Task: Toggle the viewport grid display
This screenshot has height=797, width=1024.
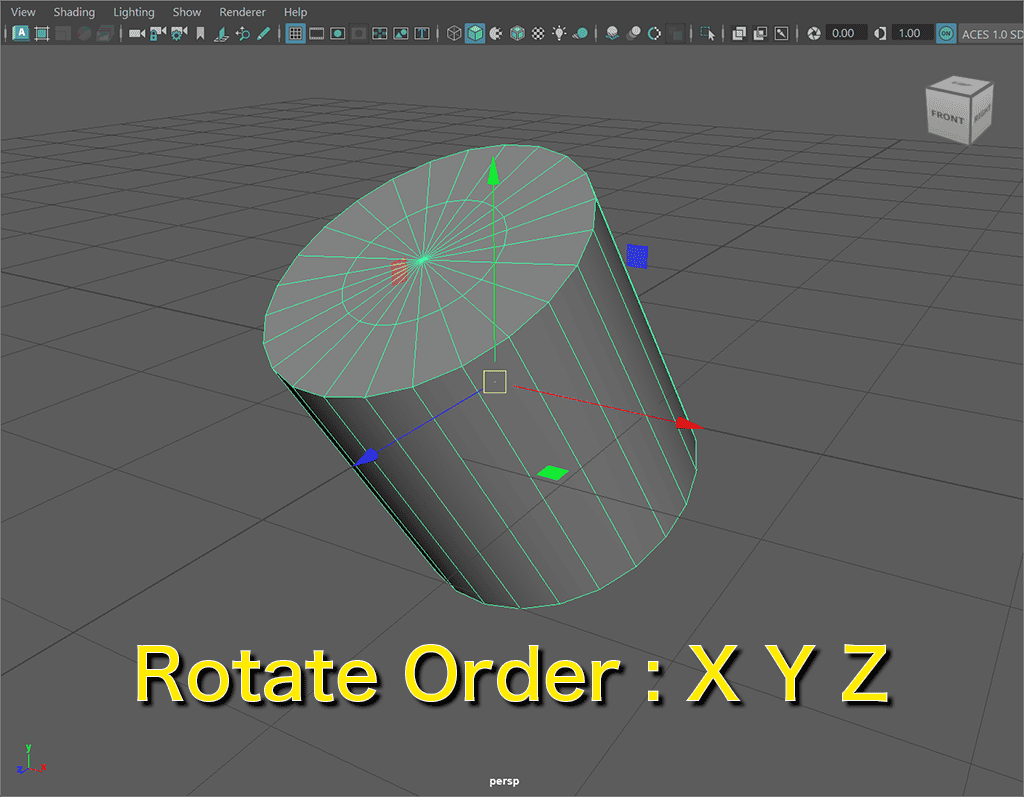Action: point(295,33)
